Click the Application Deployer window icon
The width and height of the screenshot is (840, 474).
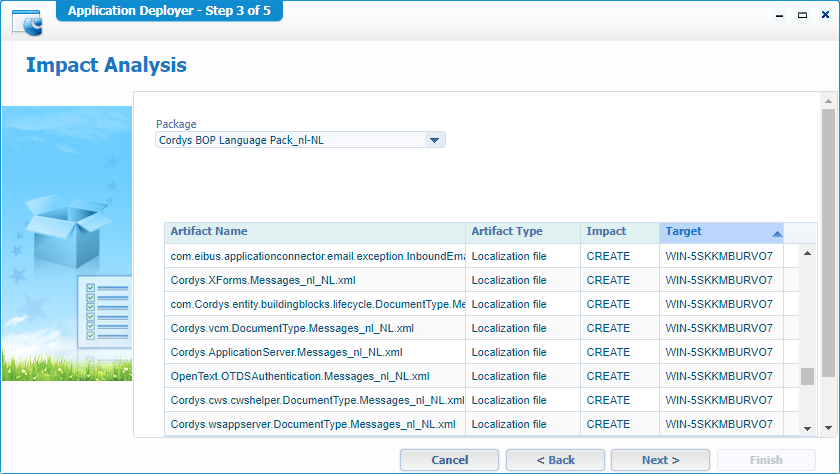click(27, 24)
